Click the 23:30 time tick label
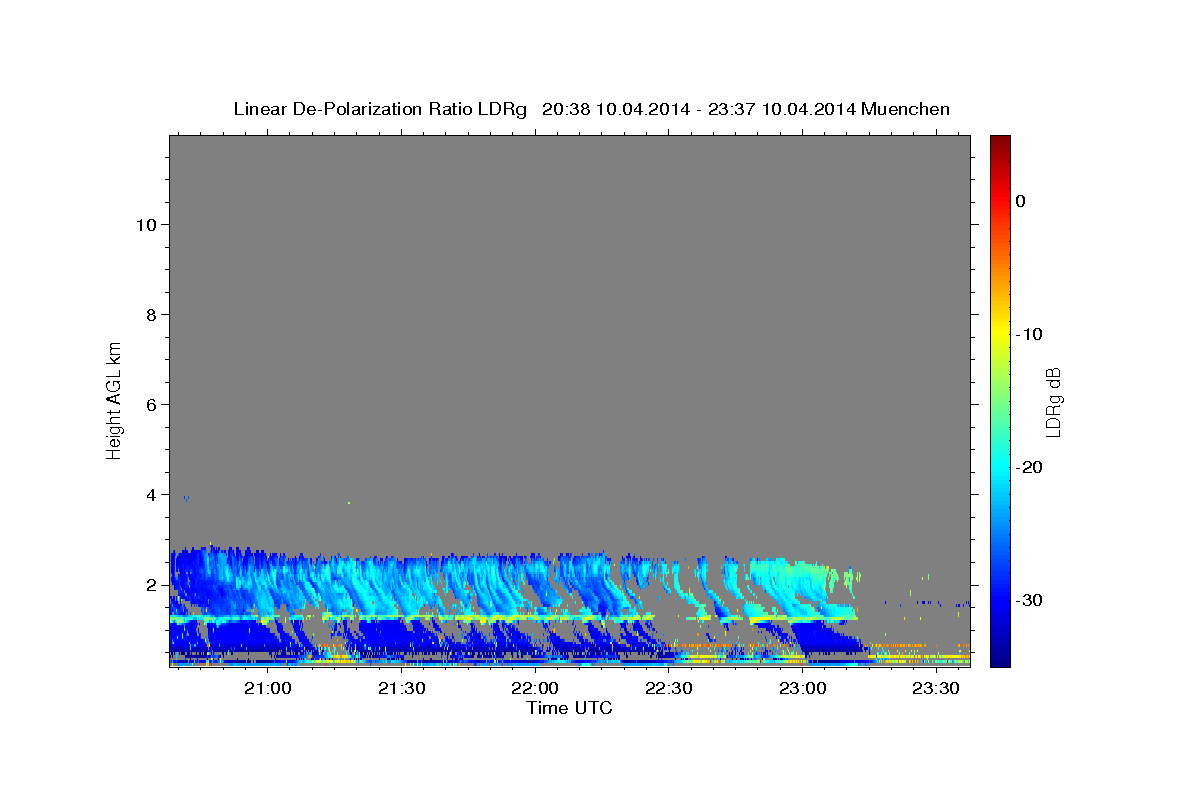Viewport: 1200px width, 800px height. click(936, 689)
